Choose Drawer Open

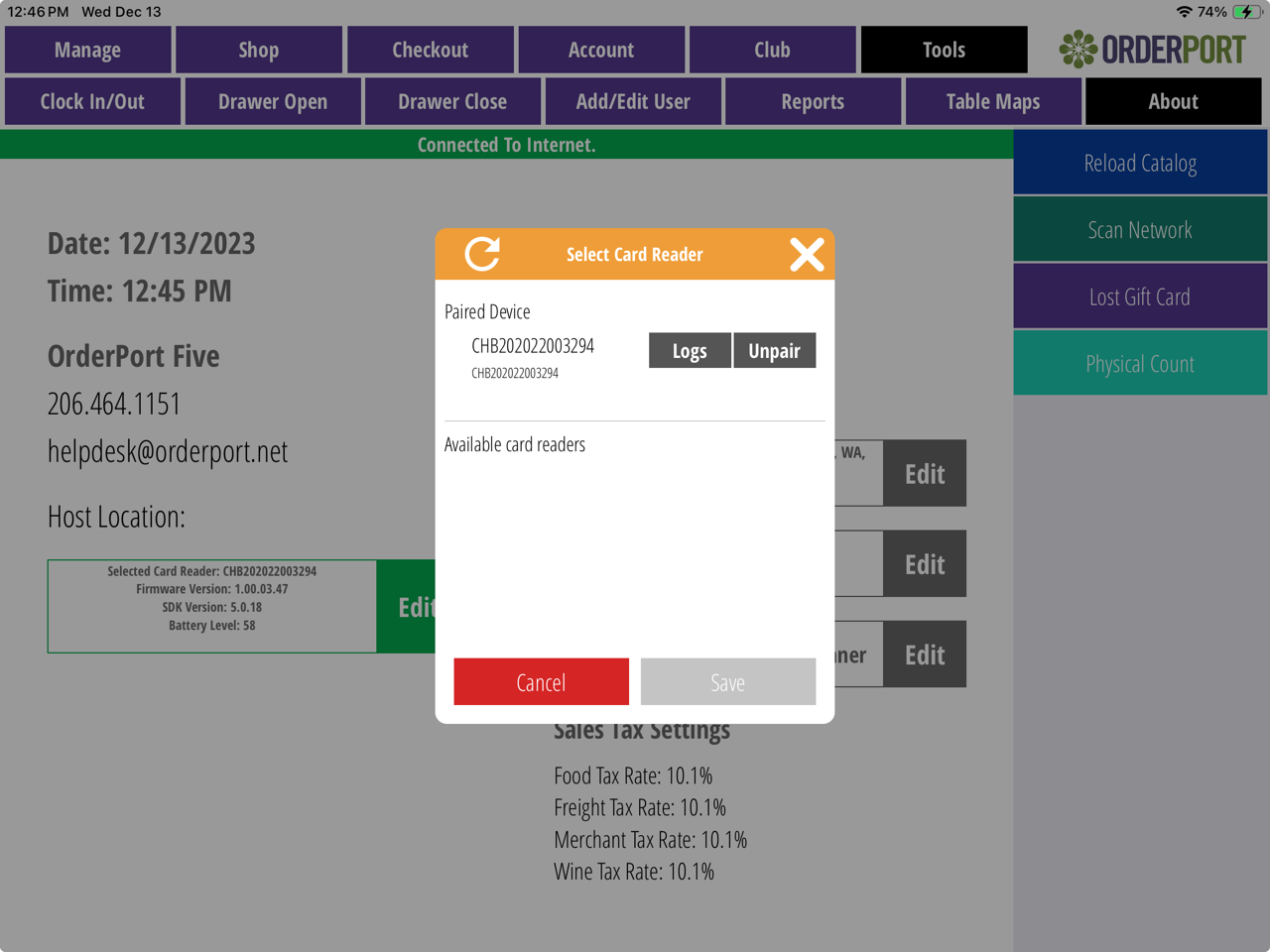pos(273,101)
